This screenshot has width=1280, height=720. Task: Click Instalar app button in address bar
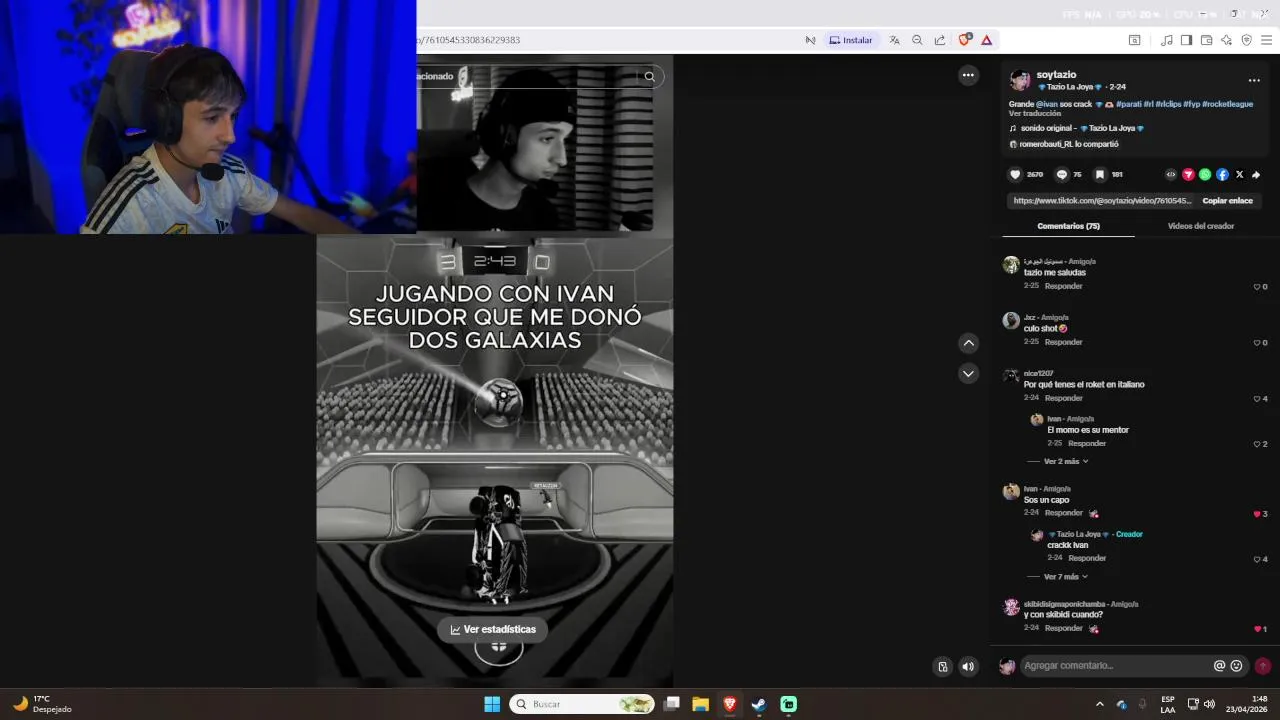tap(850, 40)
